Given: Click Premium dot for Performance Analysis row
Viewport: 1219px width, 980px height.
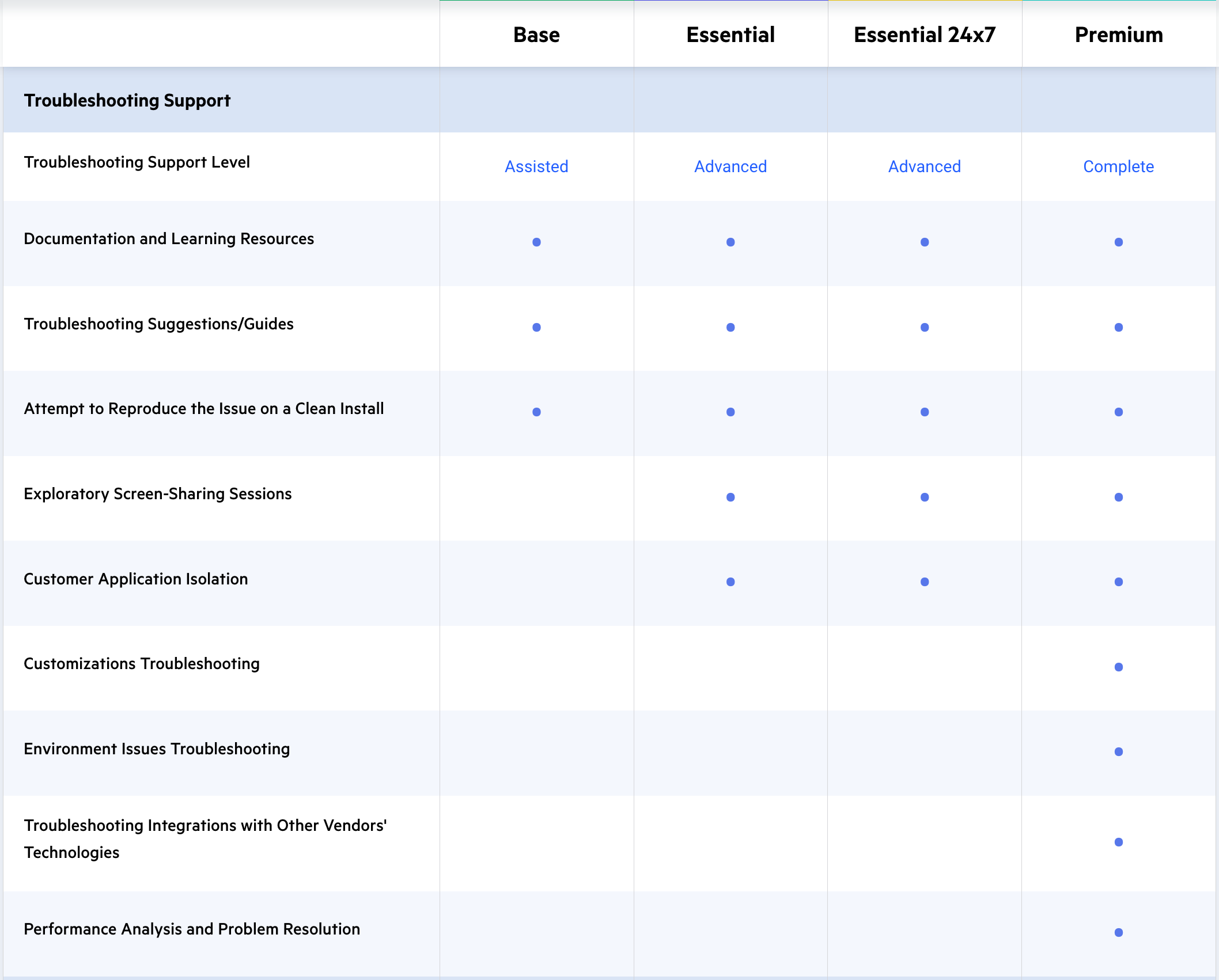Looking at the screenshot, I should tap(1118, 932).
